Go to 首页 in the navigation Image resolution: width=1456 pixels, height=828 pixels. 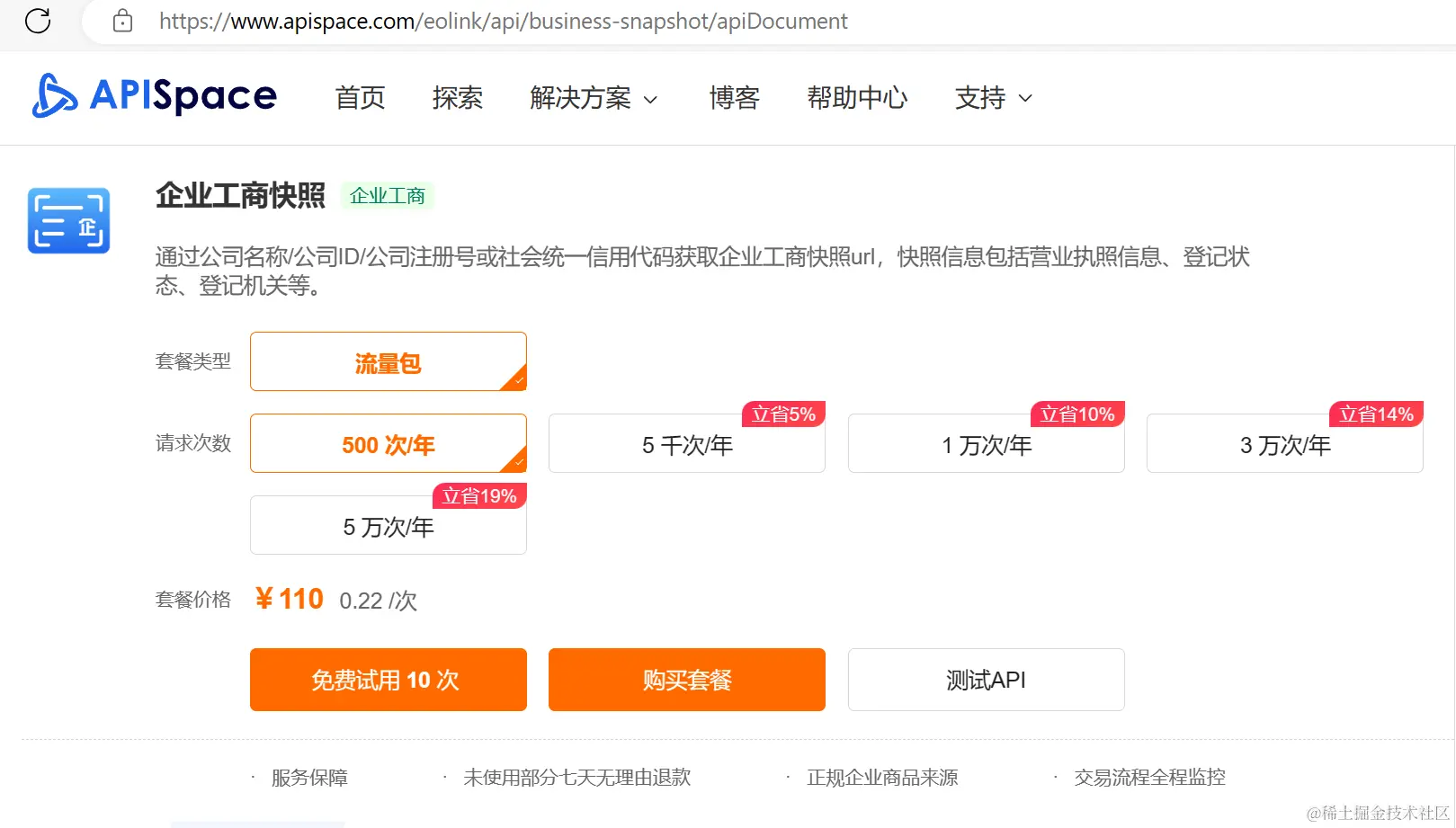coord(360,97)
